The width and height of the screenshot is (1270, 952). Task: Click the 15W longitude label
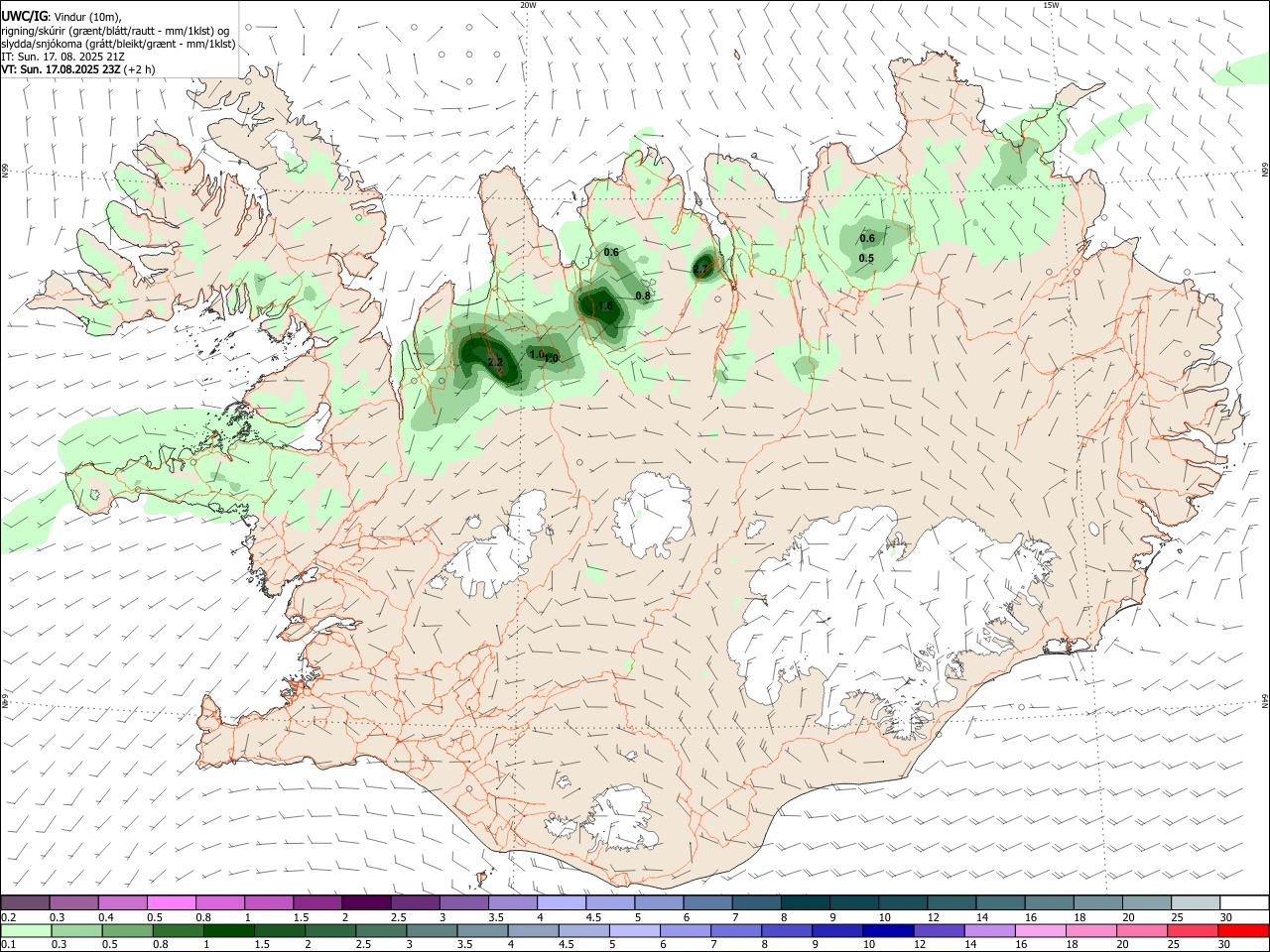[x=1051, y=5]
